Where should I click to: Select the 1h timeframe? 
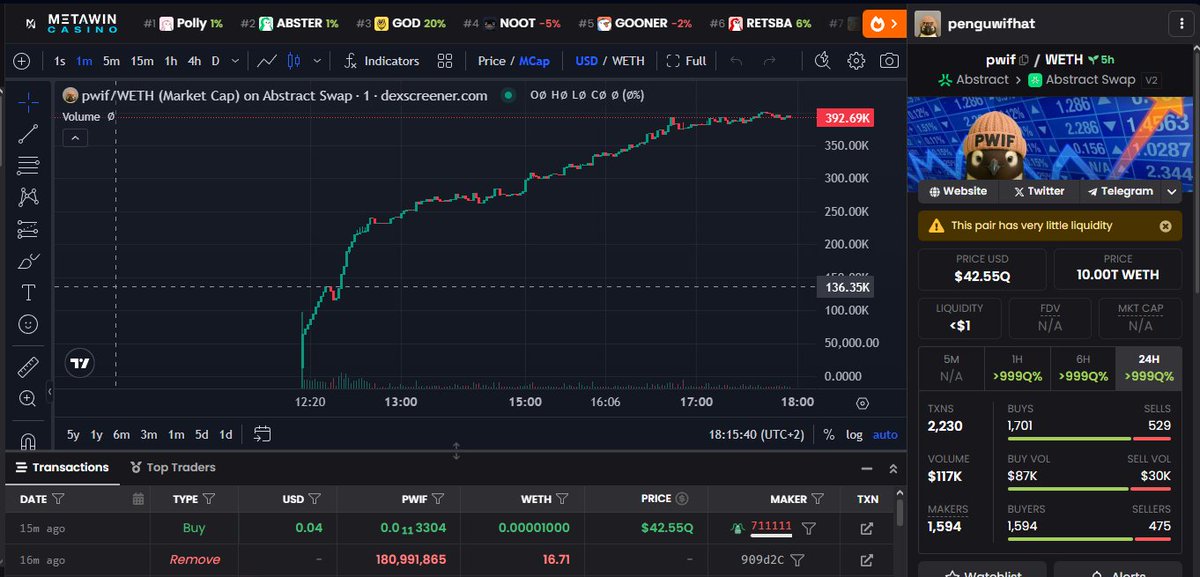click(171, 61)
